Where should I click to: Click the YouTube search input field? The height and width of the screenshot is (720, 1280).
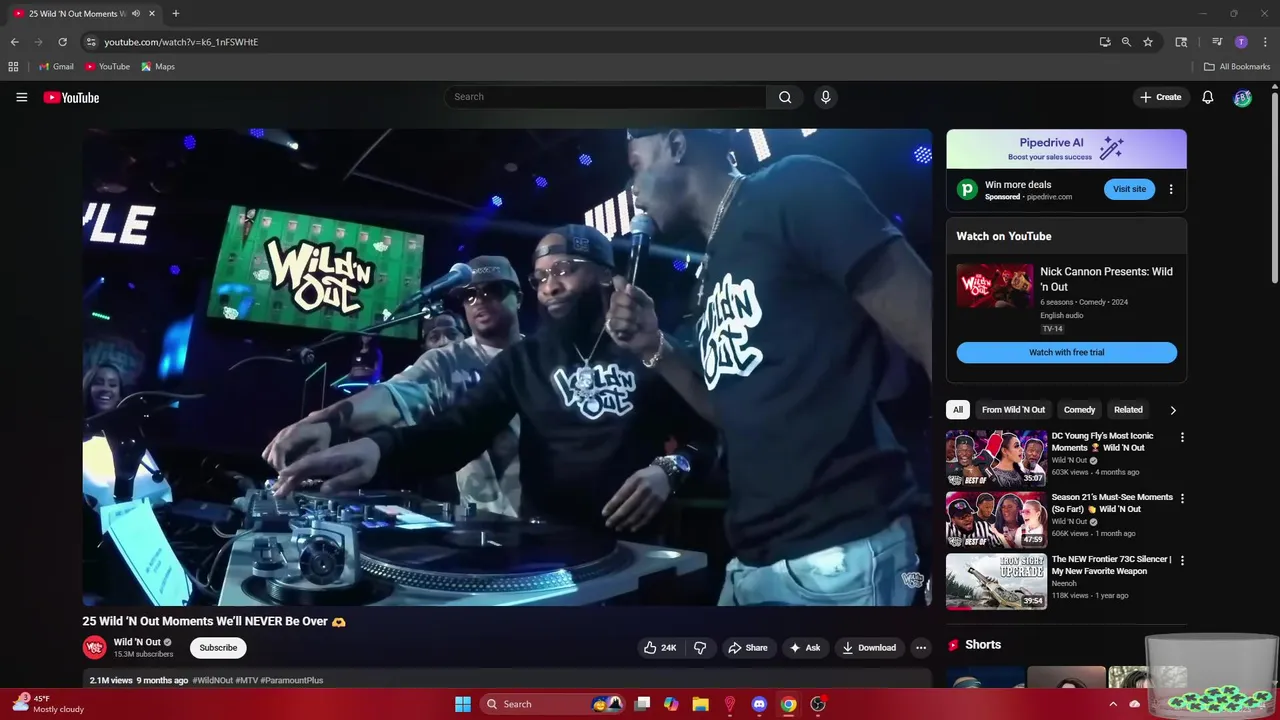click(606, 97)
